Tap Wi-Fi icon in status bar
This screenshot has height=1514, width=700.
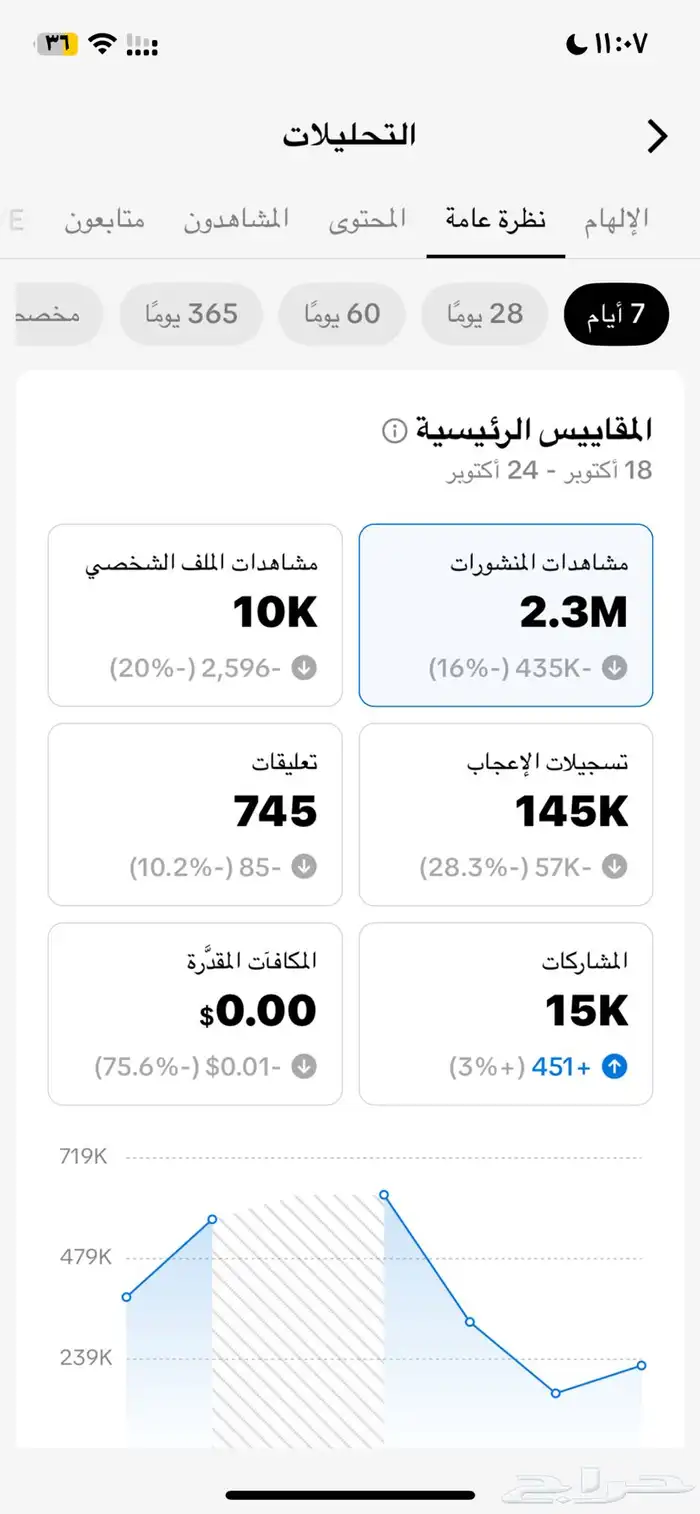101,43
